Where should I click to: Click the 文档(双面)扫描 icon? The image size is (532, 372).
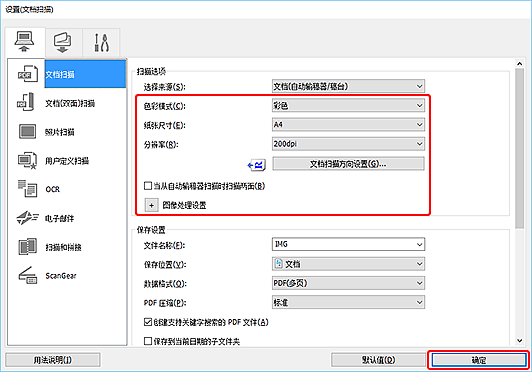pyautogui.click(x=26, y=103)
